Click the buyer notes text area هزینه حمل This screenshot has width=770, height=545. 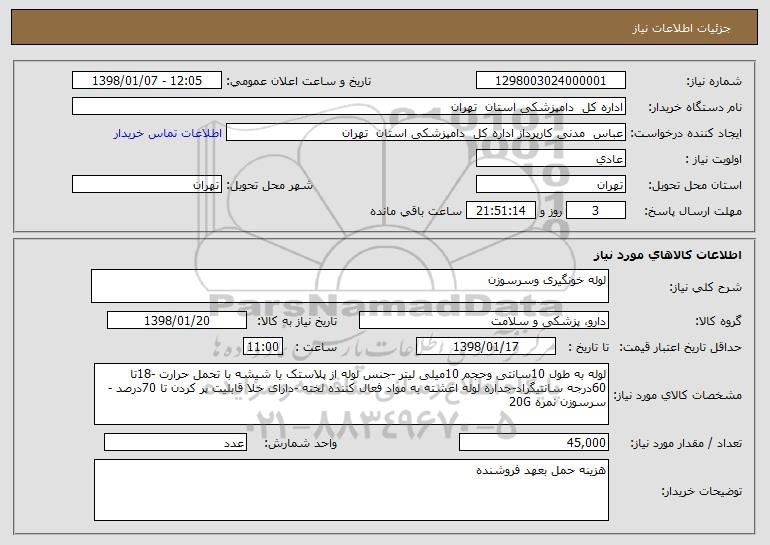click(351, 490)
